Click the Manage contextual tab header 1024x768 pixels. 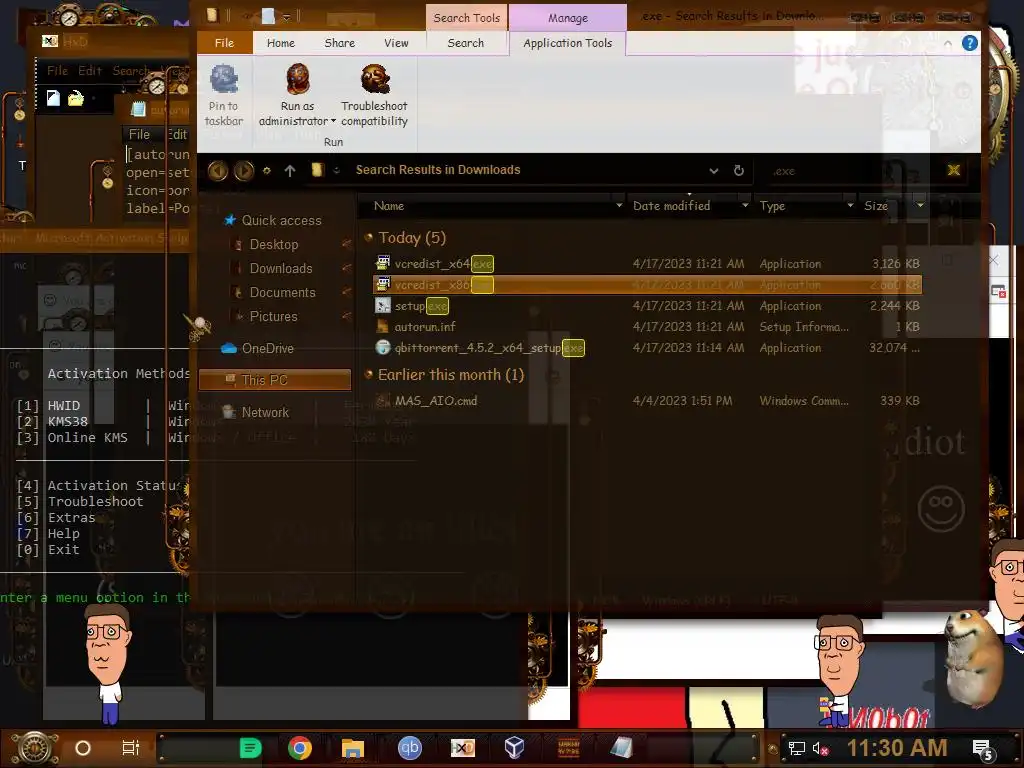coord(568,18)
